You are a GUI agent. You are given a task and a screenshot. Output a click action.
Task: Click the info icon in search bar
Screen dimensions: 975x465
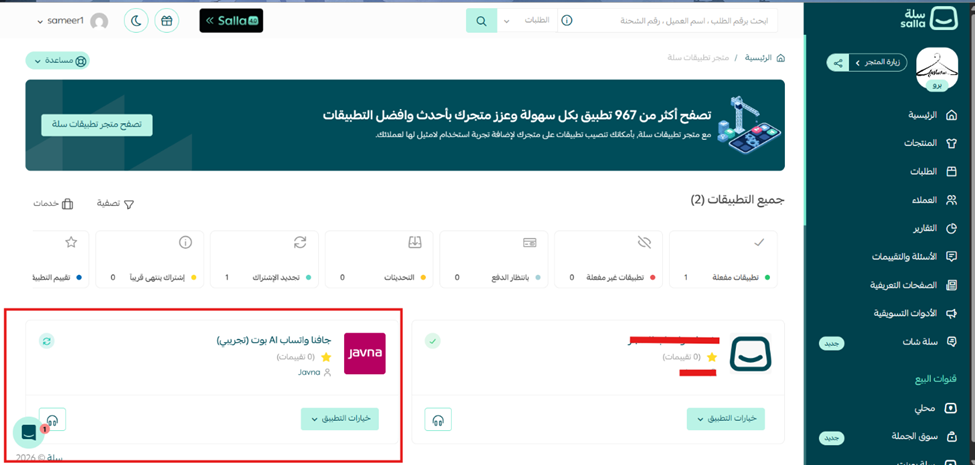[x=566, y=21]
